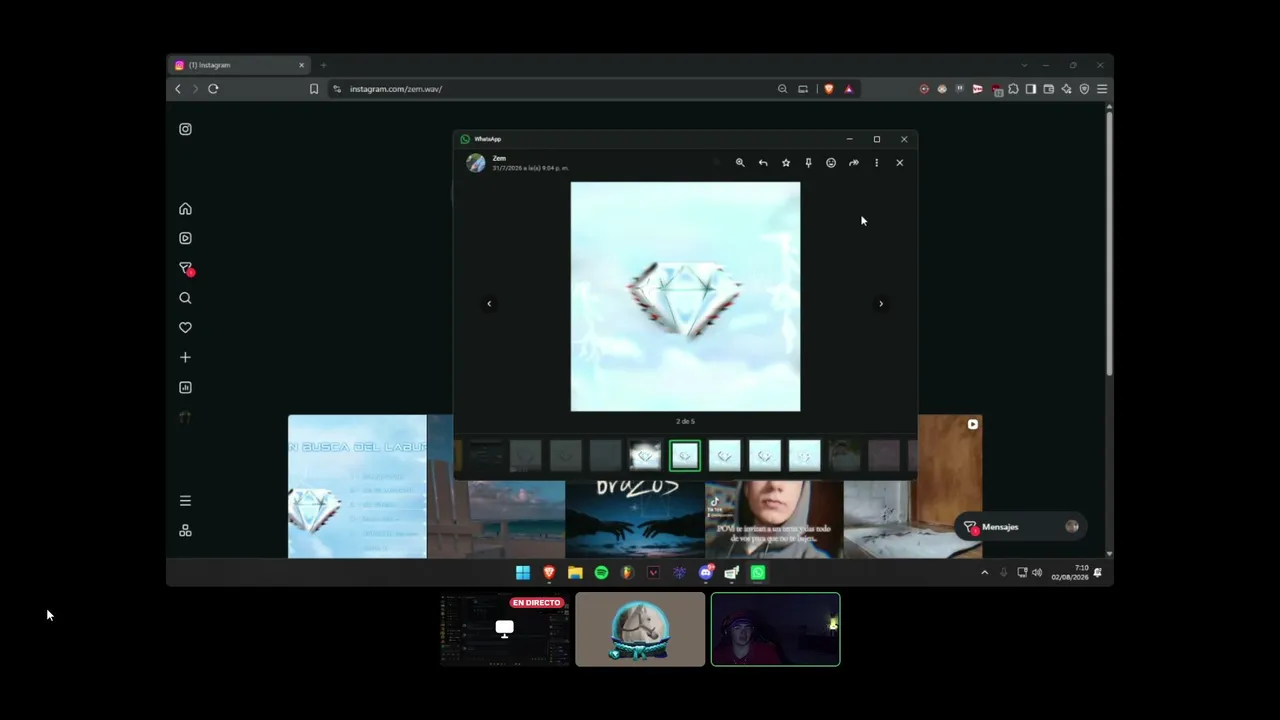Open the Windows Start menu

[x=523, y=573]
